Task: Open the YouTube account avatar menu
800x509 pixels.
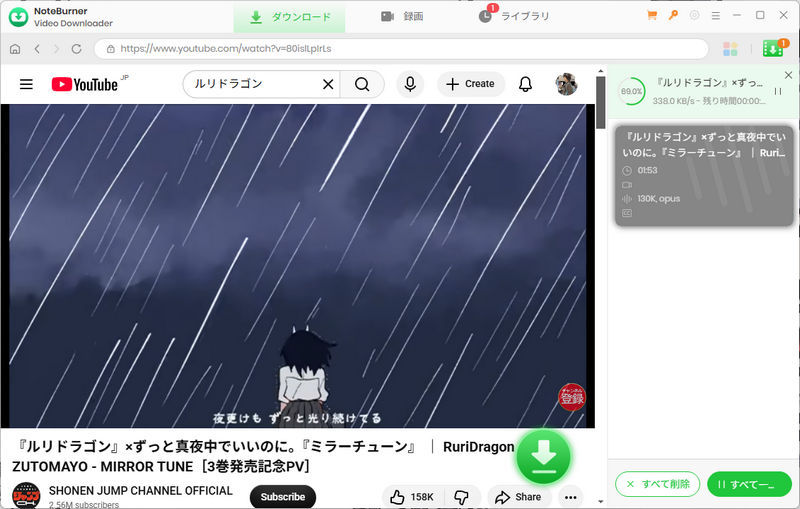Action: (x=566, y=84)
